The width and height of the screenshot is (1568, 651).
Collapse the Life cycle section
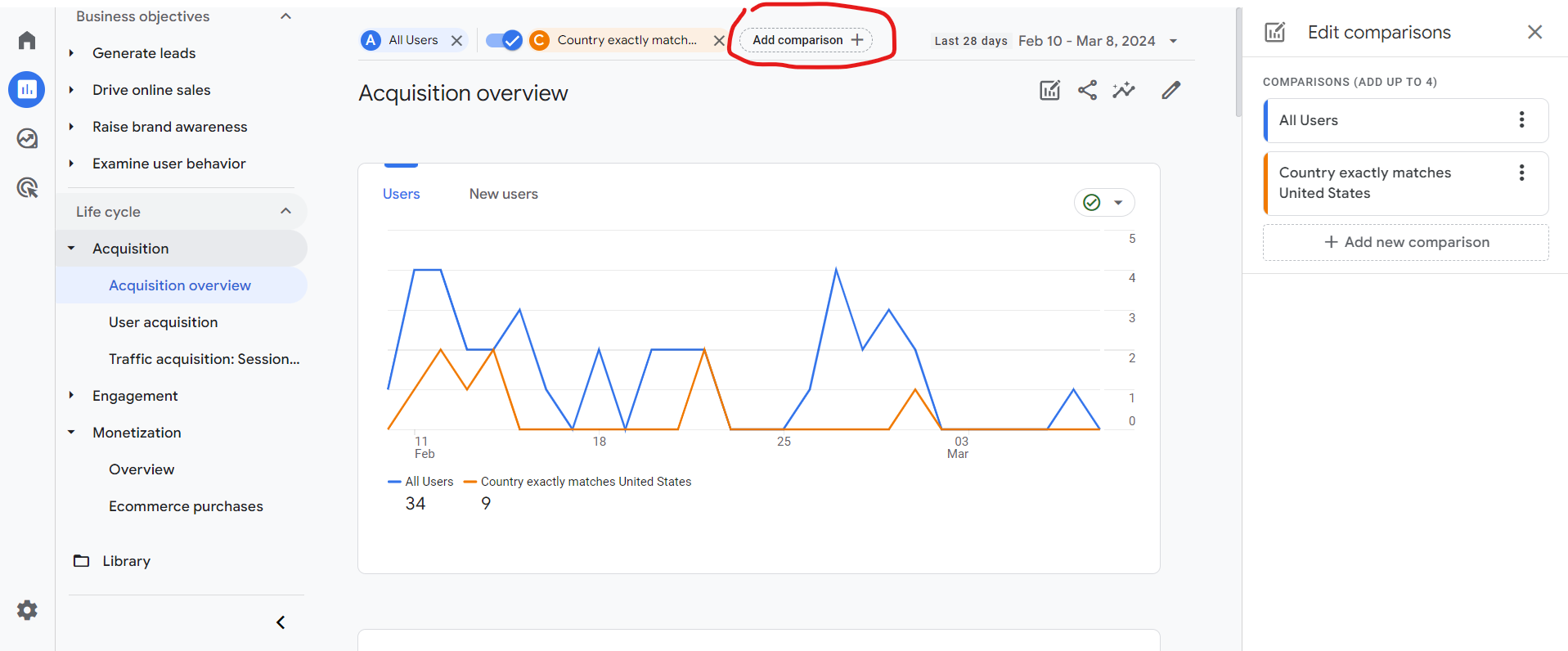285,211
